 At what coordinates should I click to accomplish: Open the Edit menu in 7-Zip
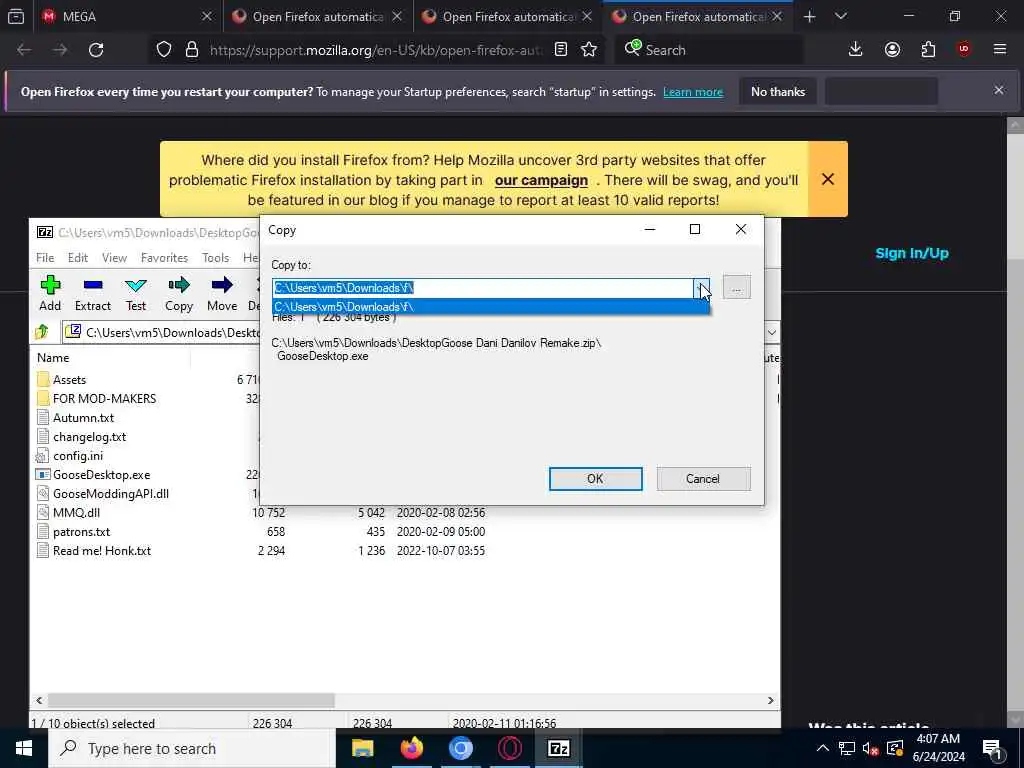(78, 258)
